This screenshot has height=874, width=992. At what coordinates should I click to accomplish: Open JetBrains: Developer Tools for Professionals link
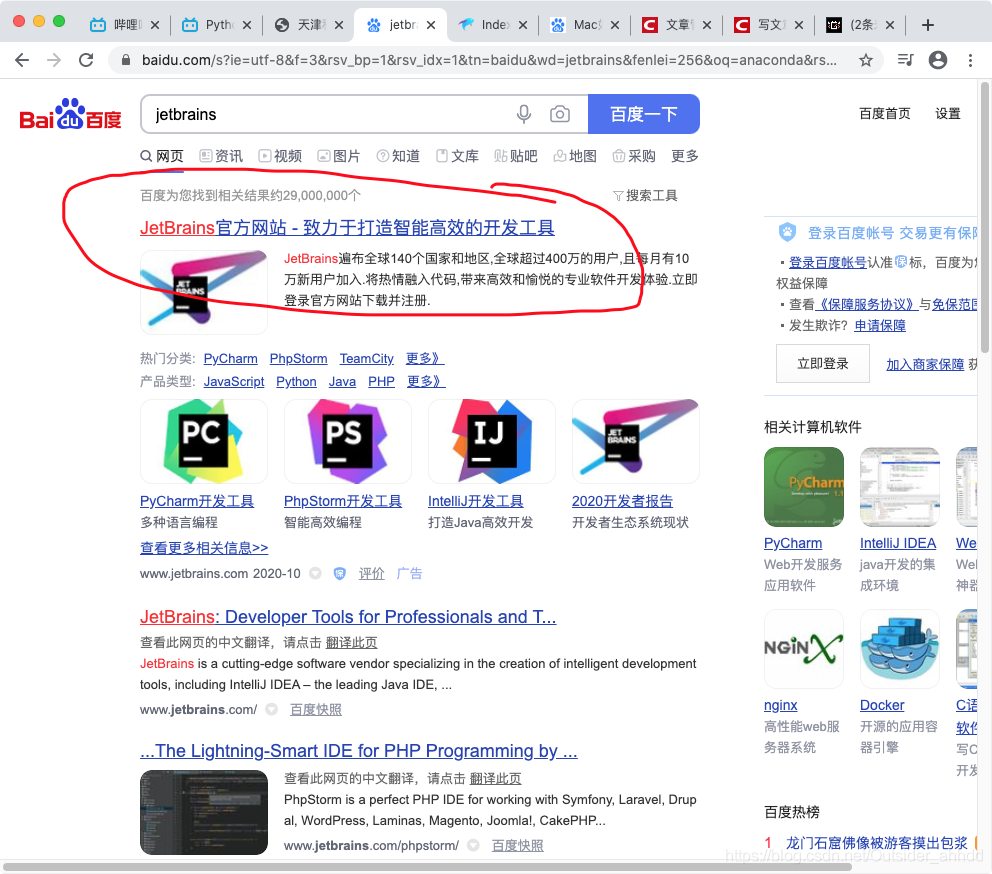[x=348, y=616]
